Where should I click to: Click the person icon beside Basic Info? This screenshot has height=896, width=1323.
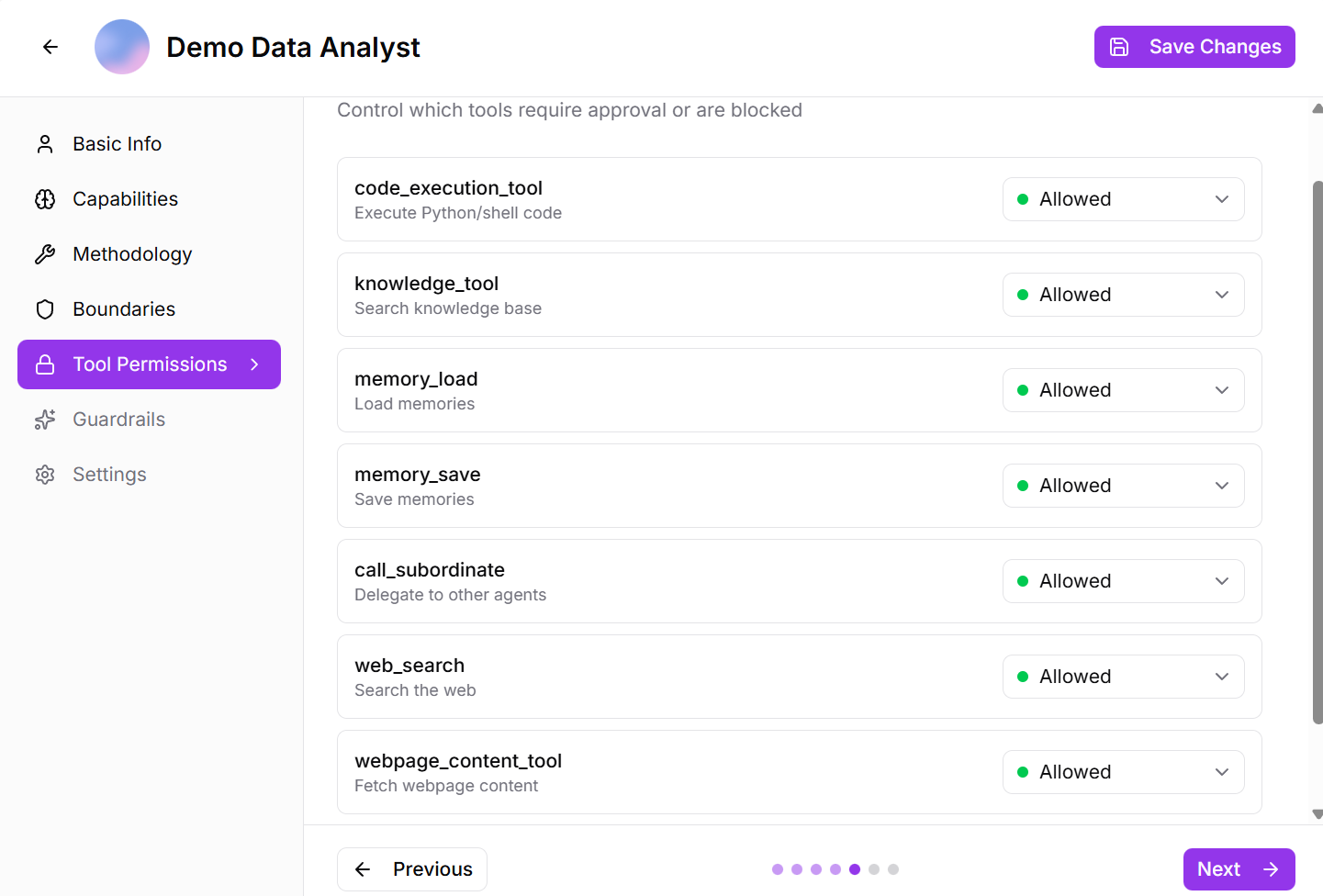tap(45, 144)
